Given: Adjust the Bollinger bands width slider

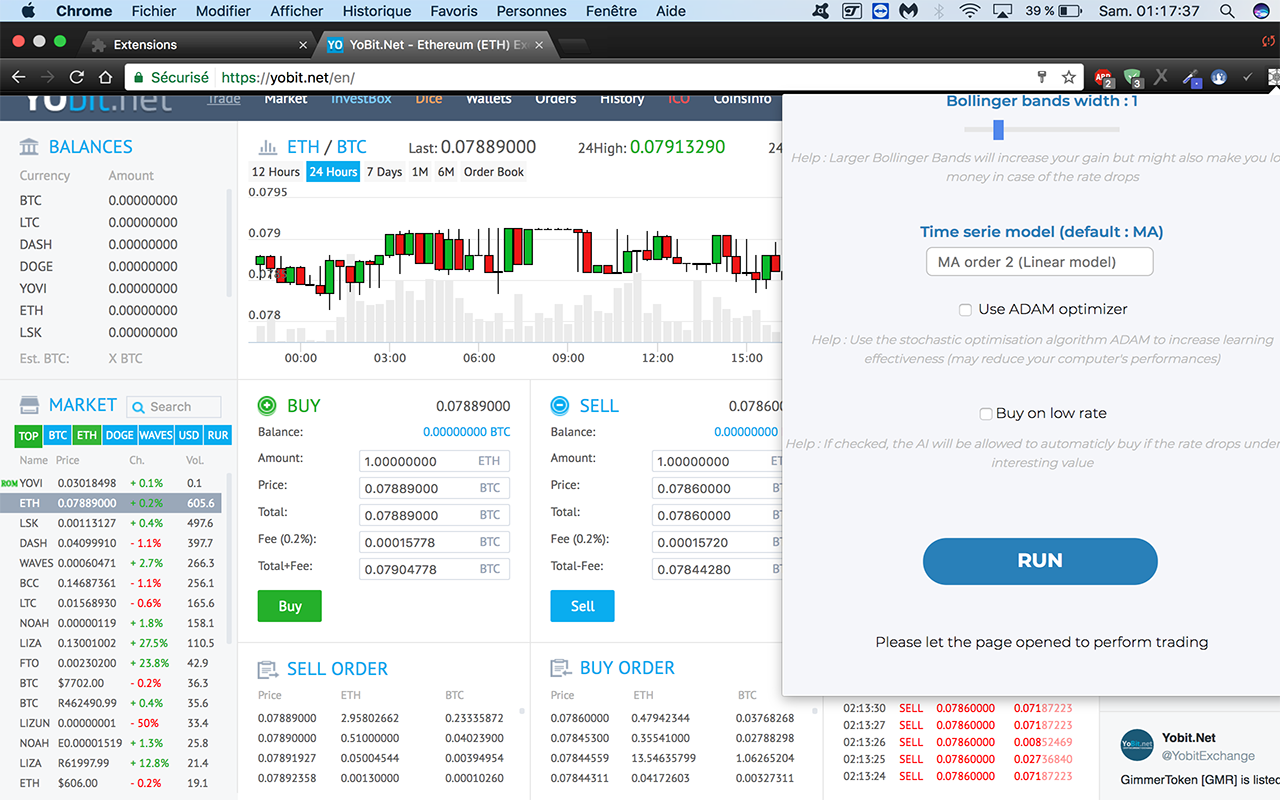Looking at the screenshot, I should 998,129.
